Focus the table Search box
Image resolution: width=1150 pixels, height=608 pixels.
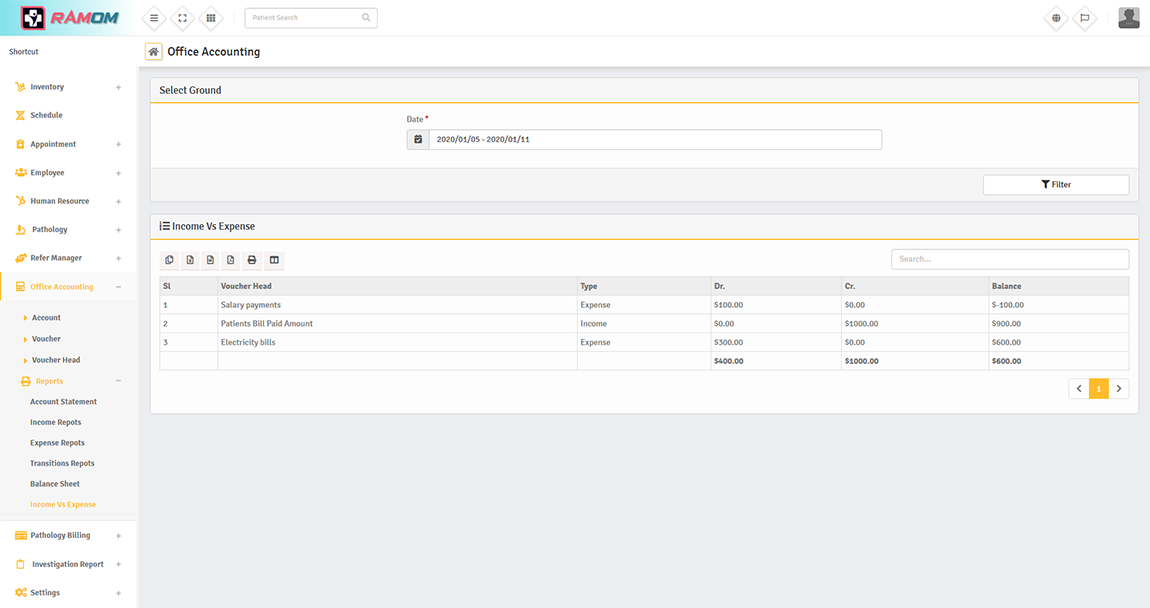1009,259
